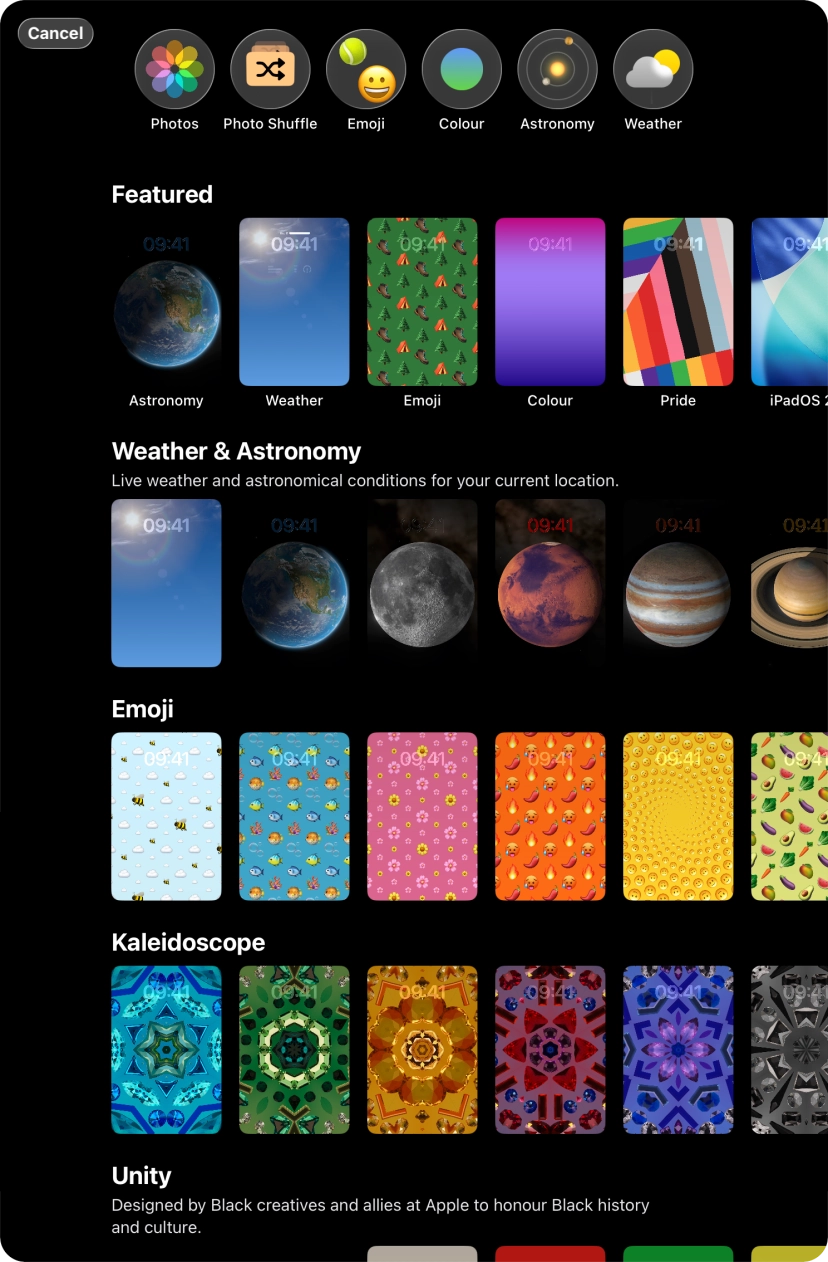Viewport: 828px width, 1262px height.
Task: Choose the Photo Shuffle icon
Action: click(270, 69)
